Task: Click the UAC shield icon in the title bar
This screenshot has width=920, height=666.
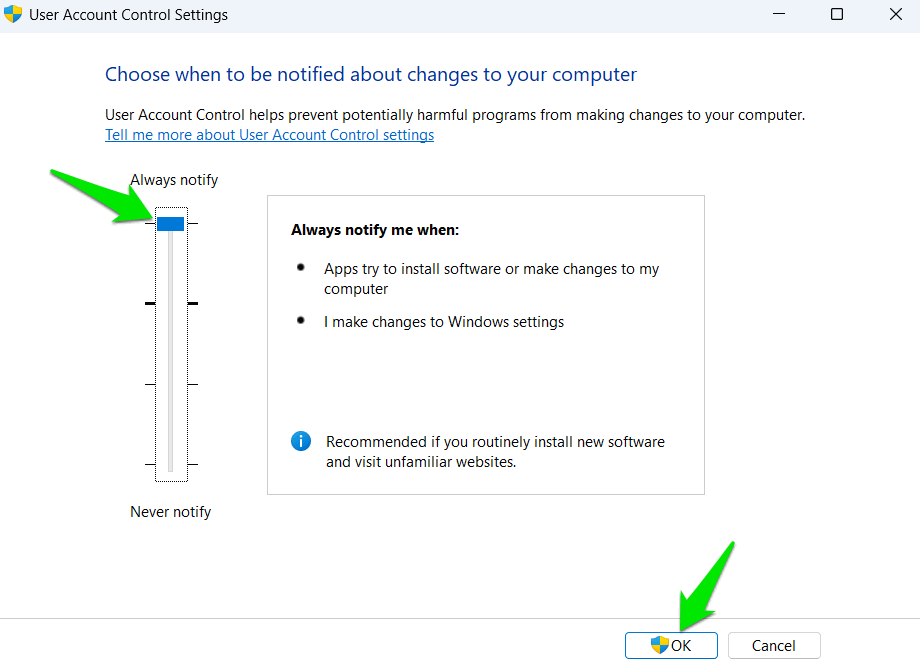Action: [14, 15]
